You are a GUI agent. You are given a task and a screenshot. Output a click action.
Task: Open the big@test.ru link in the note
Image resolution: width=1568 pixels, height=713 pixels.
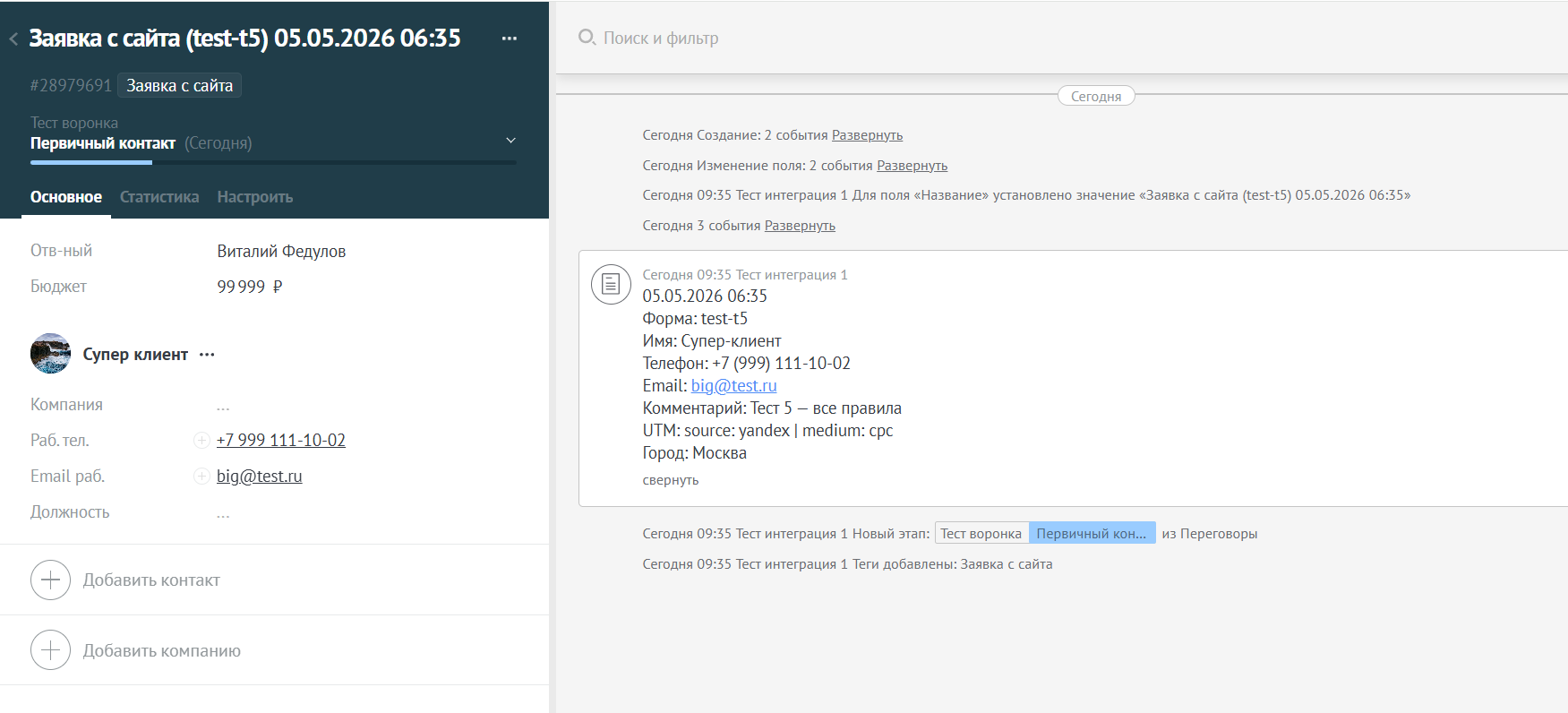click(x=733, y=386)
